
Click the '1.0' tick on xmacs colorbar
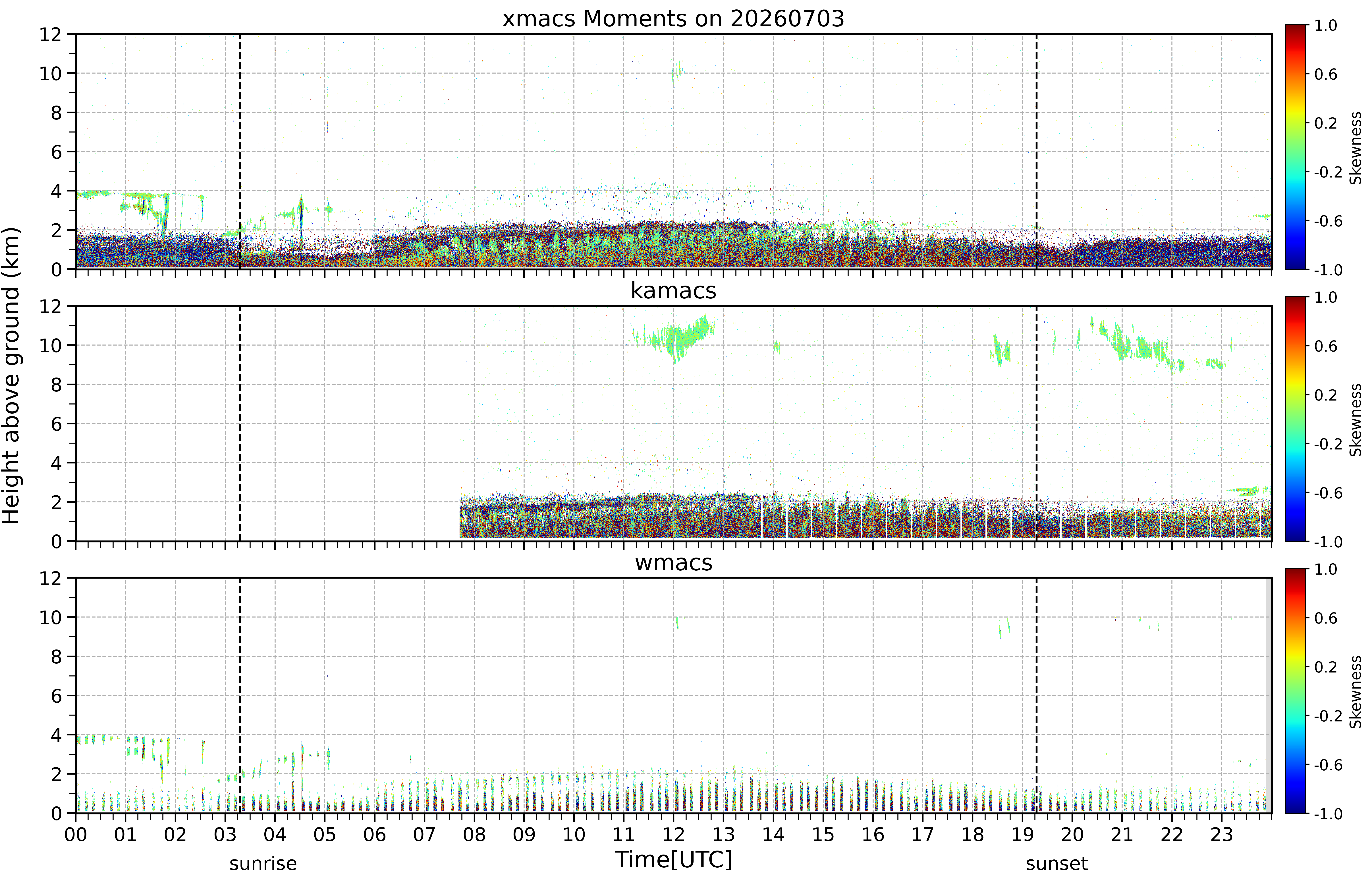pyautogui.click(x=1326, y=25)
